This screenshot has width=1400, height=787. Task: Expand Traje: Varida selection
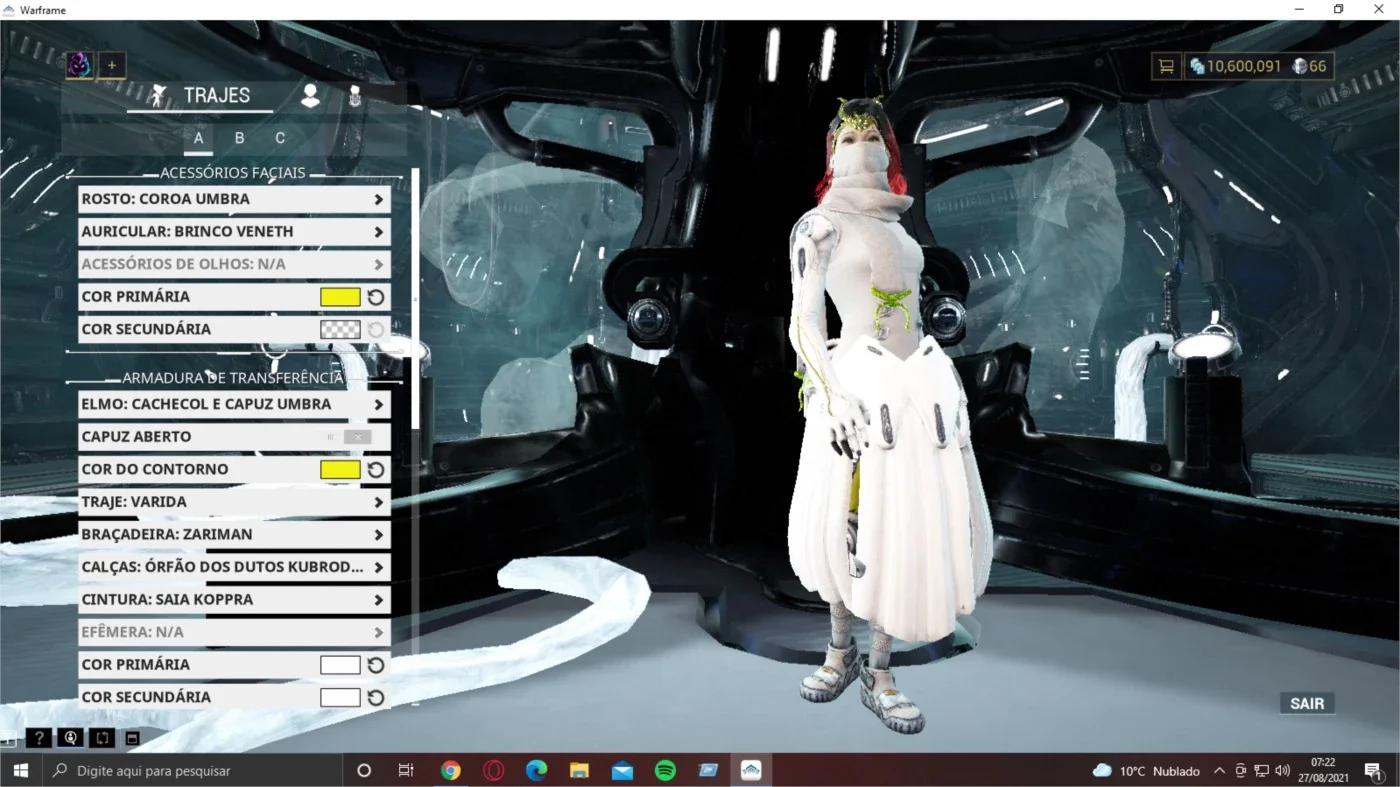point(234,502)
